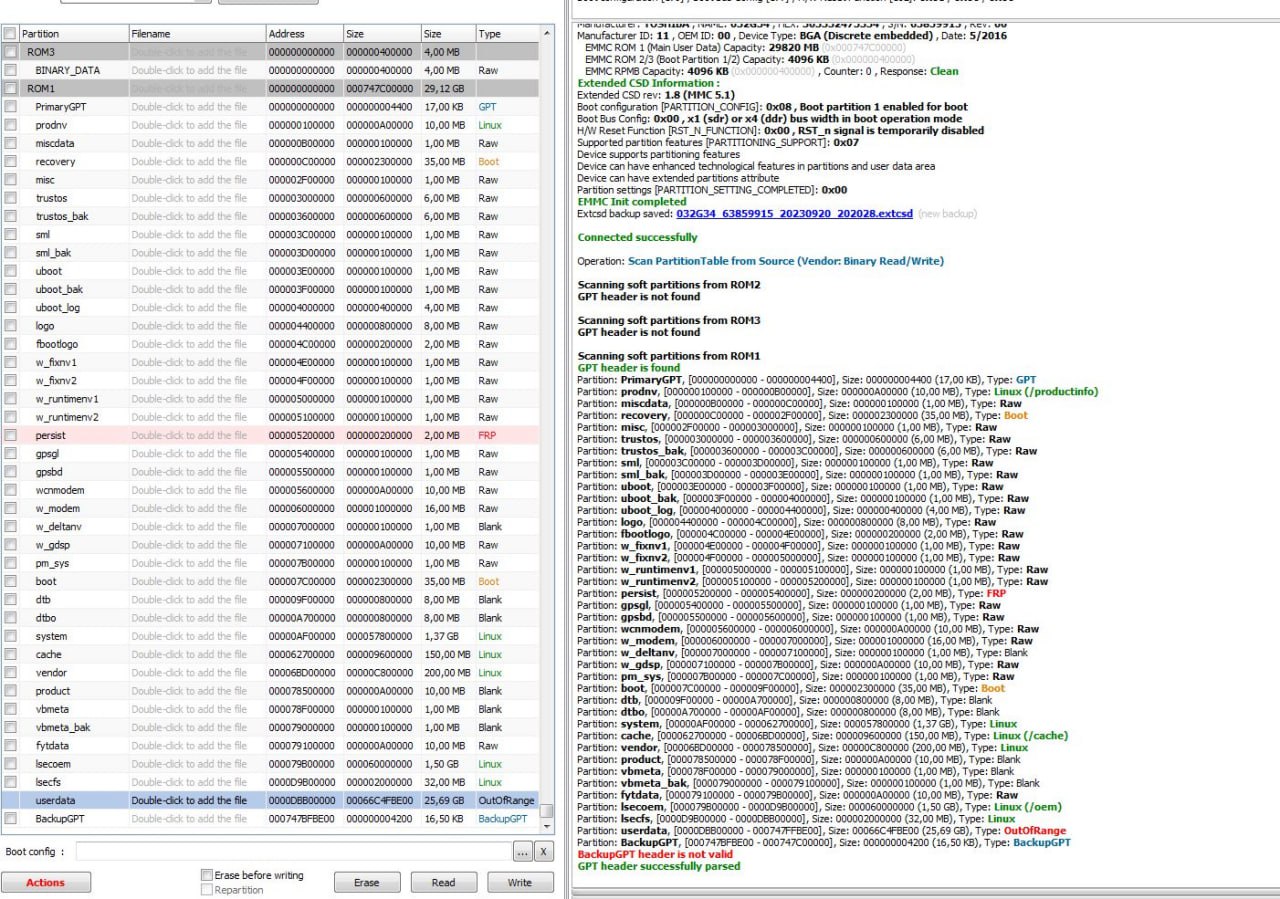Open the Actions menu button

click(x=46, y=882)
